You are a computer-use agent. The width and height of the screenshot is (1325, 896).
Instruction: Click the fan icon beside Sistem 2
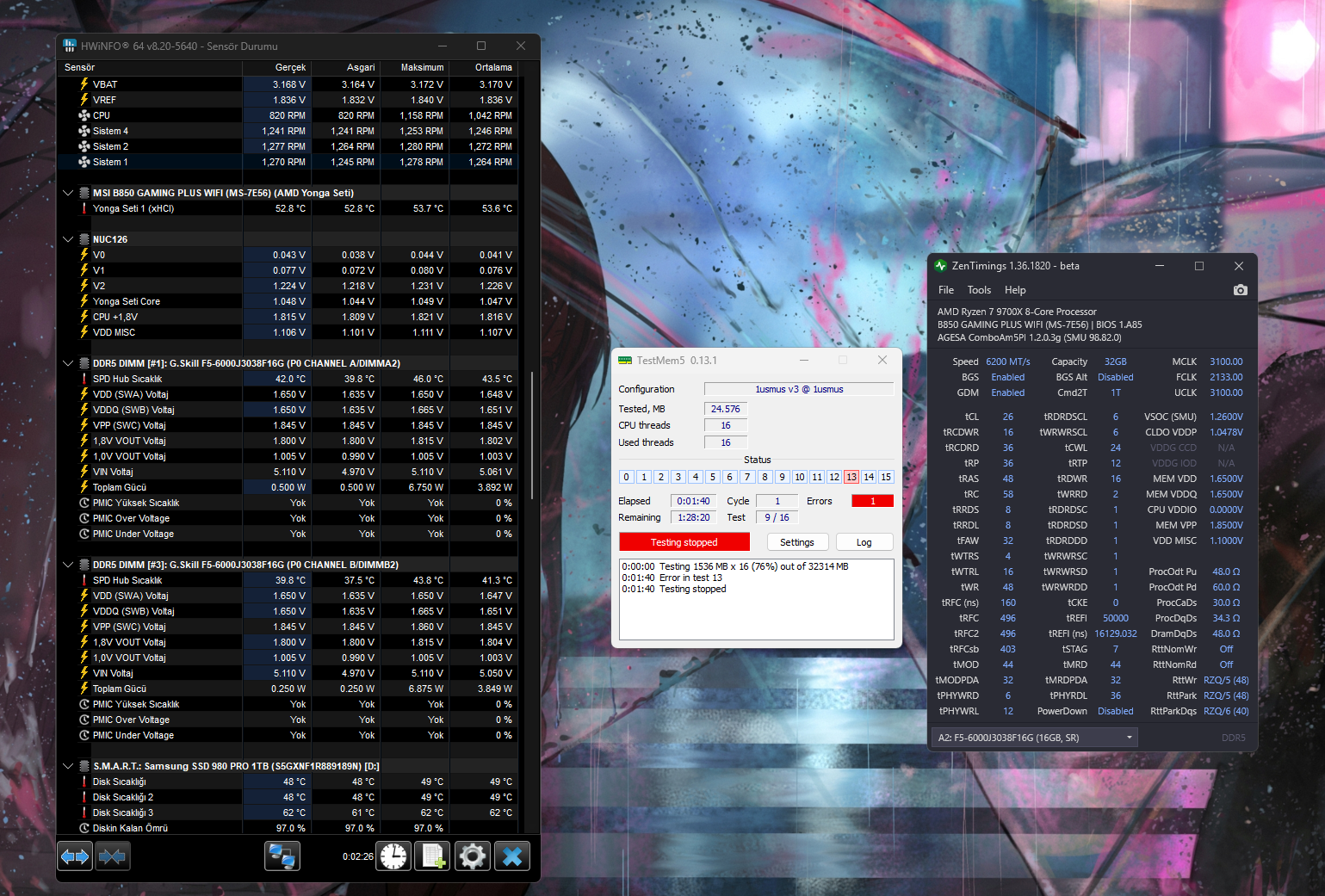point(84,146)
